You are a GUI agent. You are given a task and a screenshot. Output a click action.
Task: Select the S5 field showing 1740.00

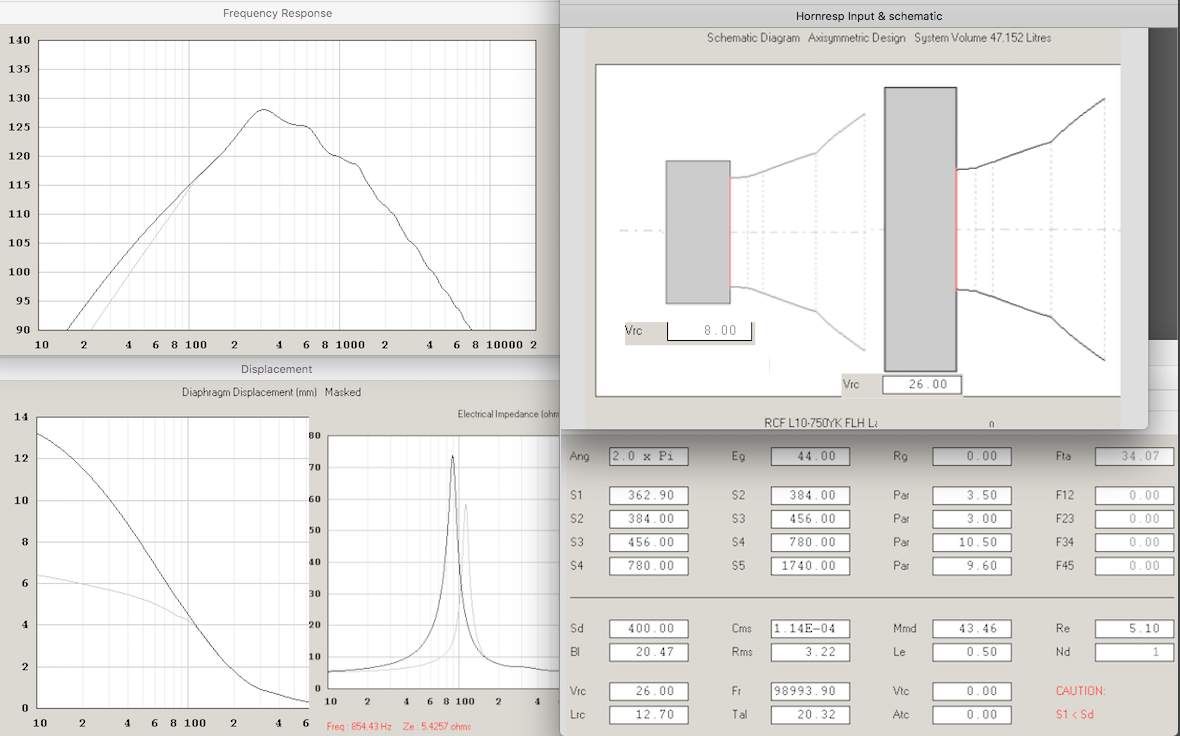tap(810, 565)
